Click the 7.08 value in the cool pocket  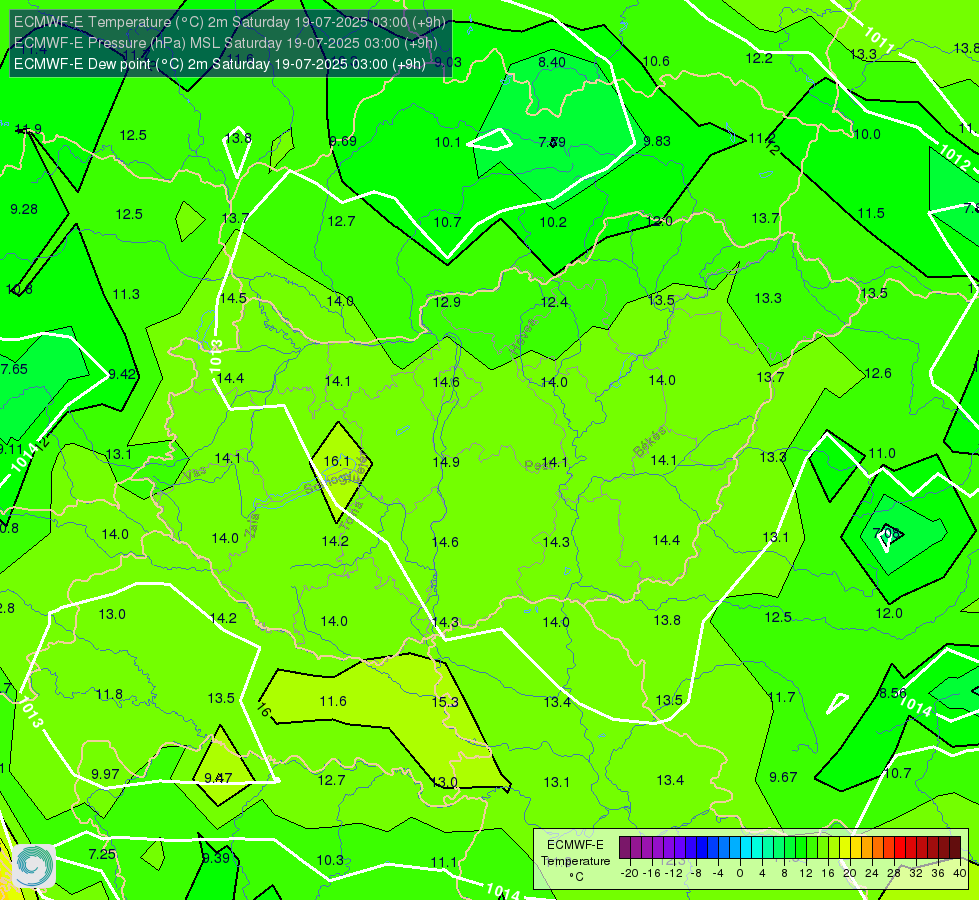[x=887, y=533]
